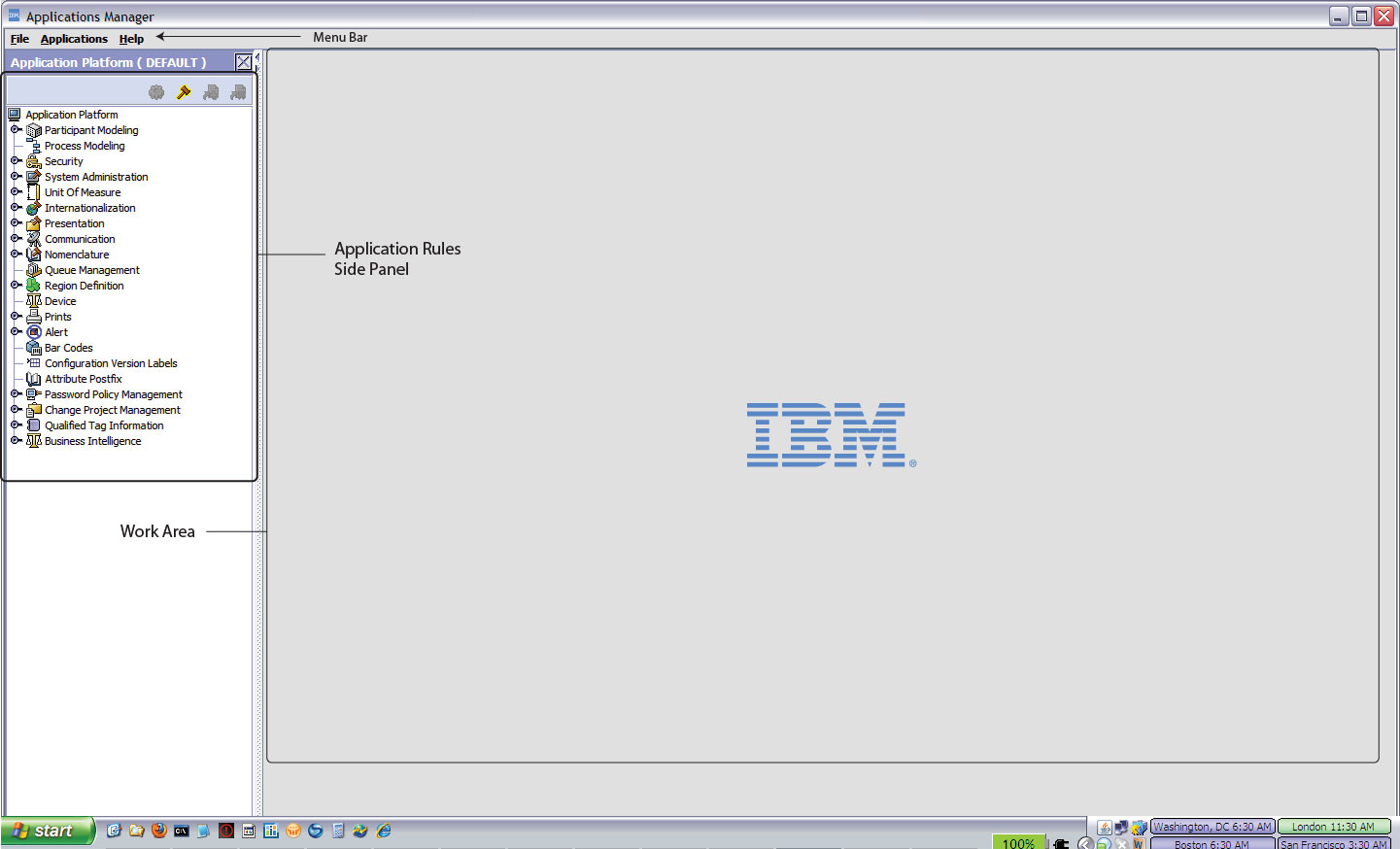1400x849 pixels.
Task: Click the Qualified Tag Information icon
Action: pos(34,425)
